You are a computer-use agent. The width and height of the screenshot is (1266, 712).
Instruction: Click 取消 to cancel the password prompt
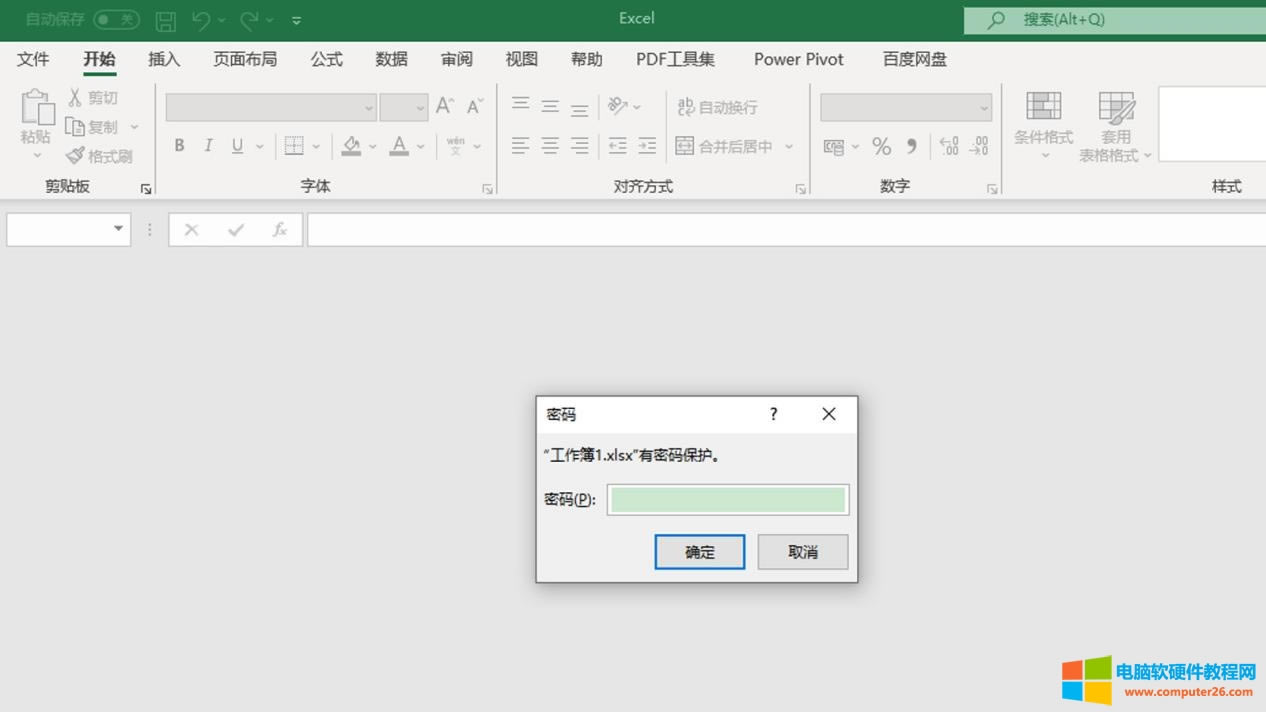click(x=802, y=551)
